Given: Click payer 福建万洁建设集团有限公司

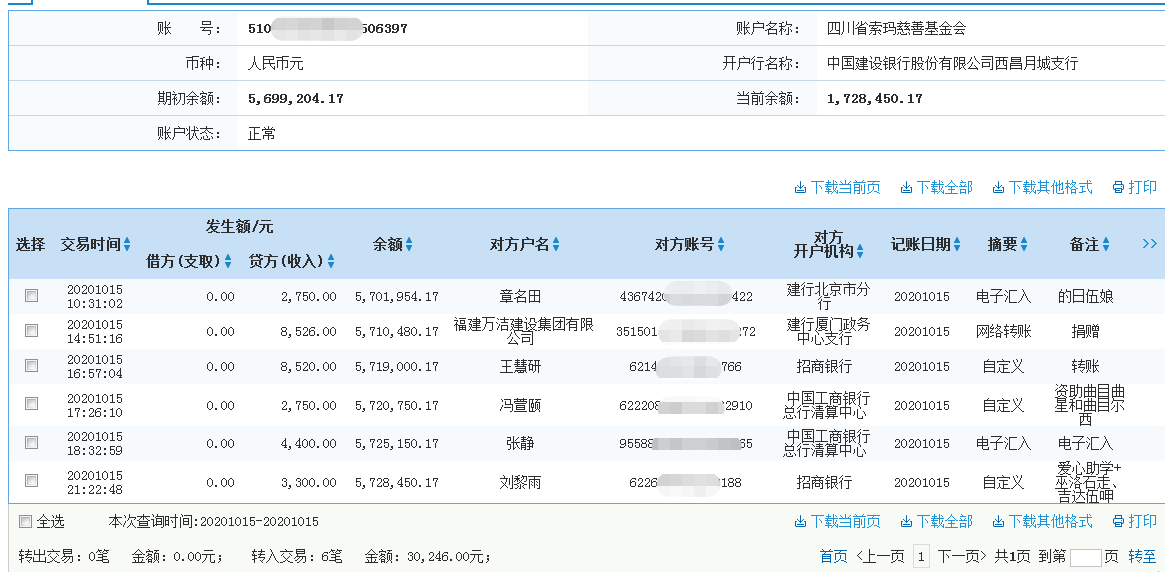Looking at the screenshot, I should pos(524,331).
